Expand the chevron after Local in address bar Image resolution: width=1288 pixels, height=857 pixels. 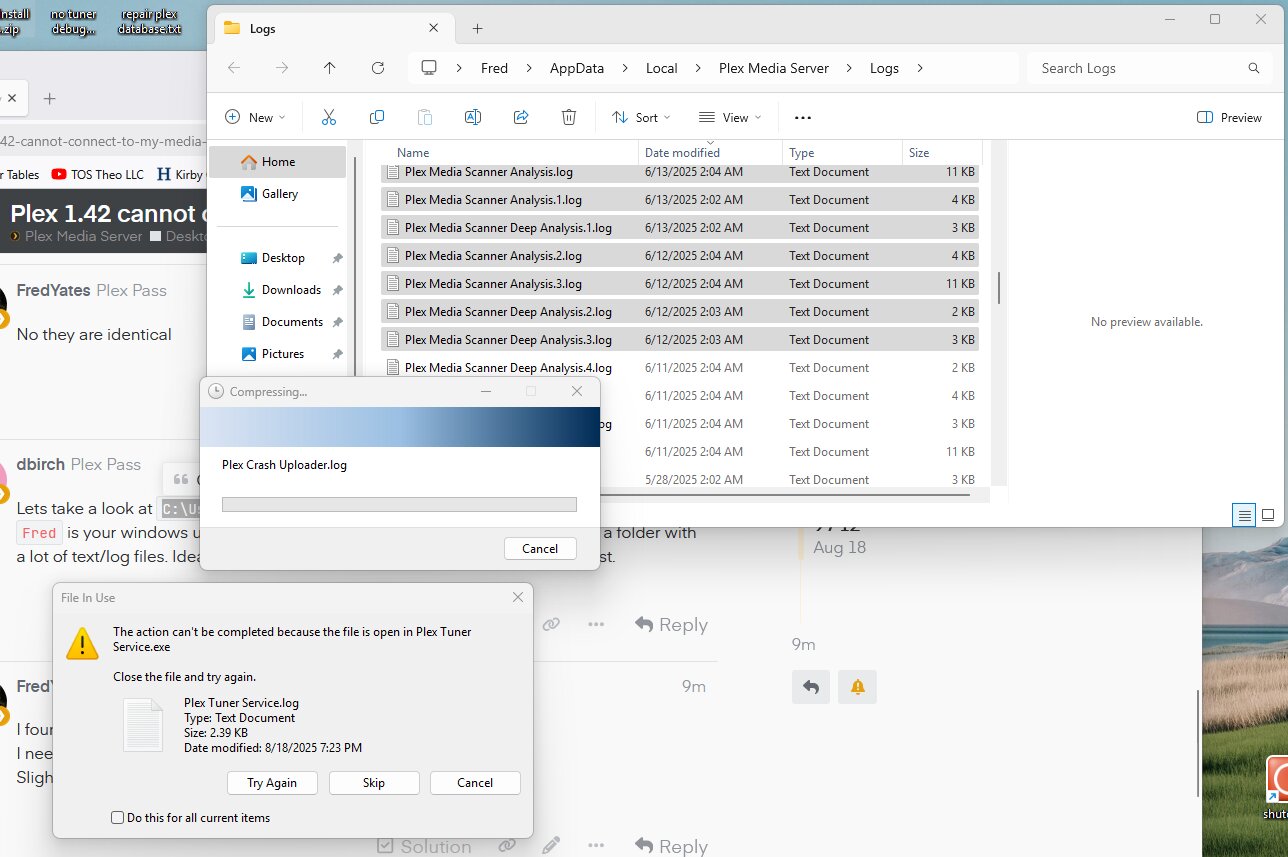point(698,68)
